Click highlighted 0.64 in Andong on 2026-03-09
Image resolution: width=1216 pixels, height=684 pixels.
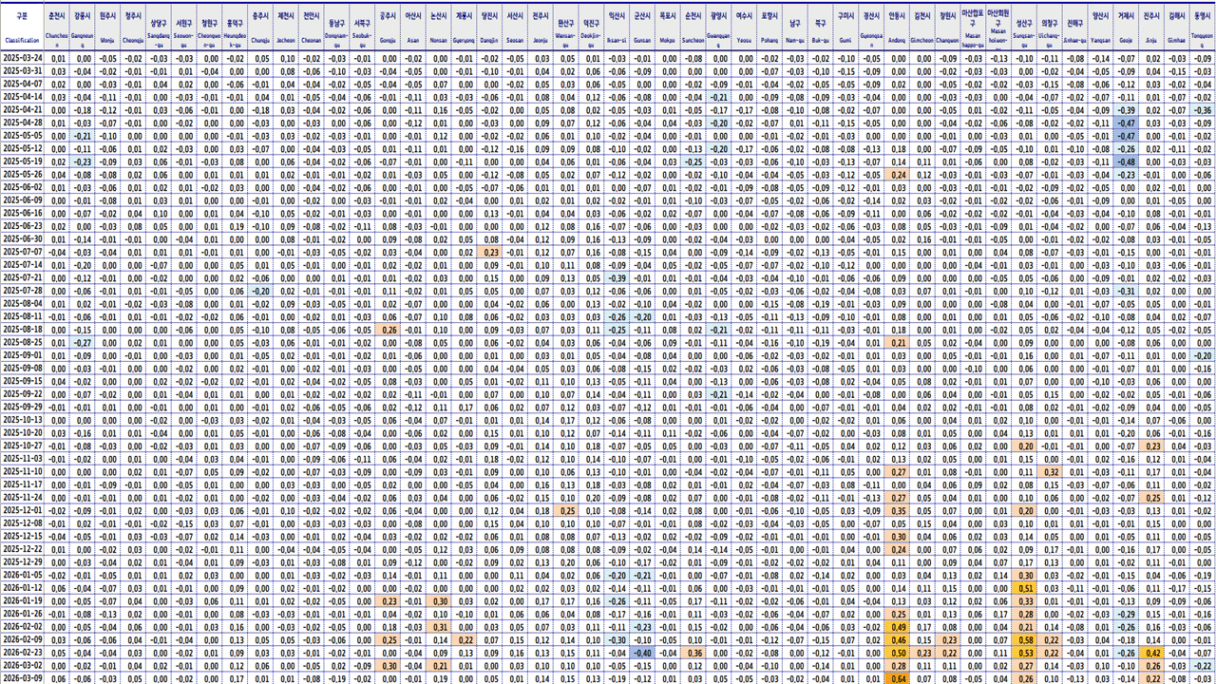[x=897, y=678]
